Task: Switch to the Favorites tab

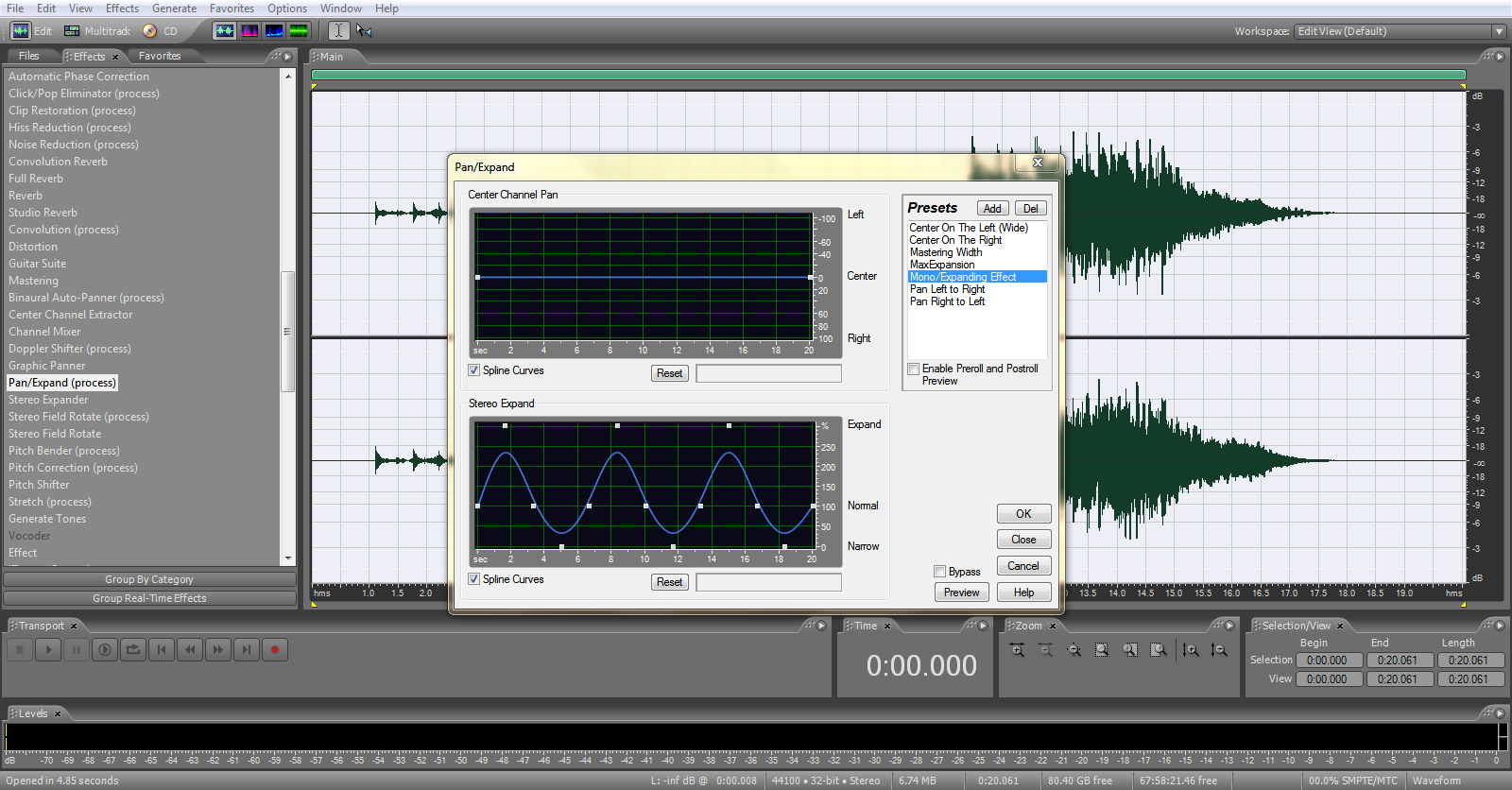Action: (160, 57)
